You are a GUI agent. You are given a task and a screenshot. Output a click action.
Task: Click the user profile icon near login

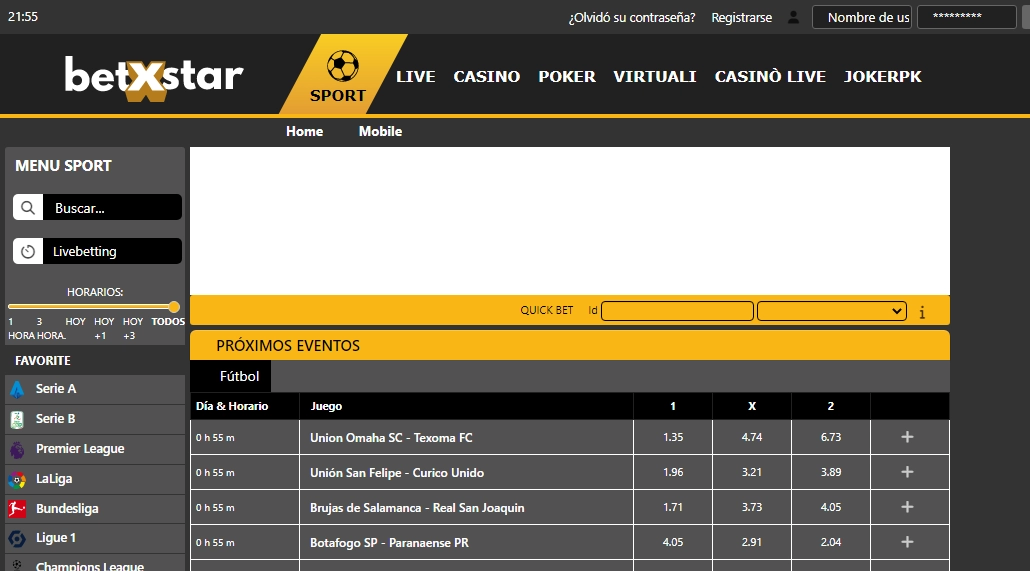coord(794,17)
